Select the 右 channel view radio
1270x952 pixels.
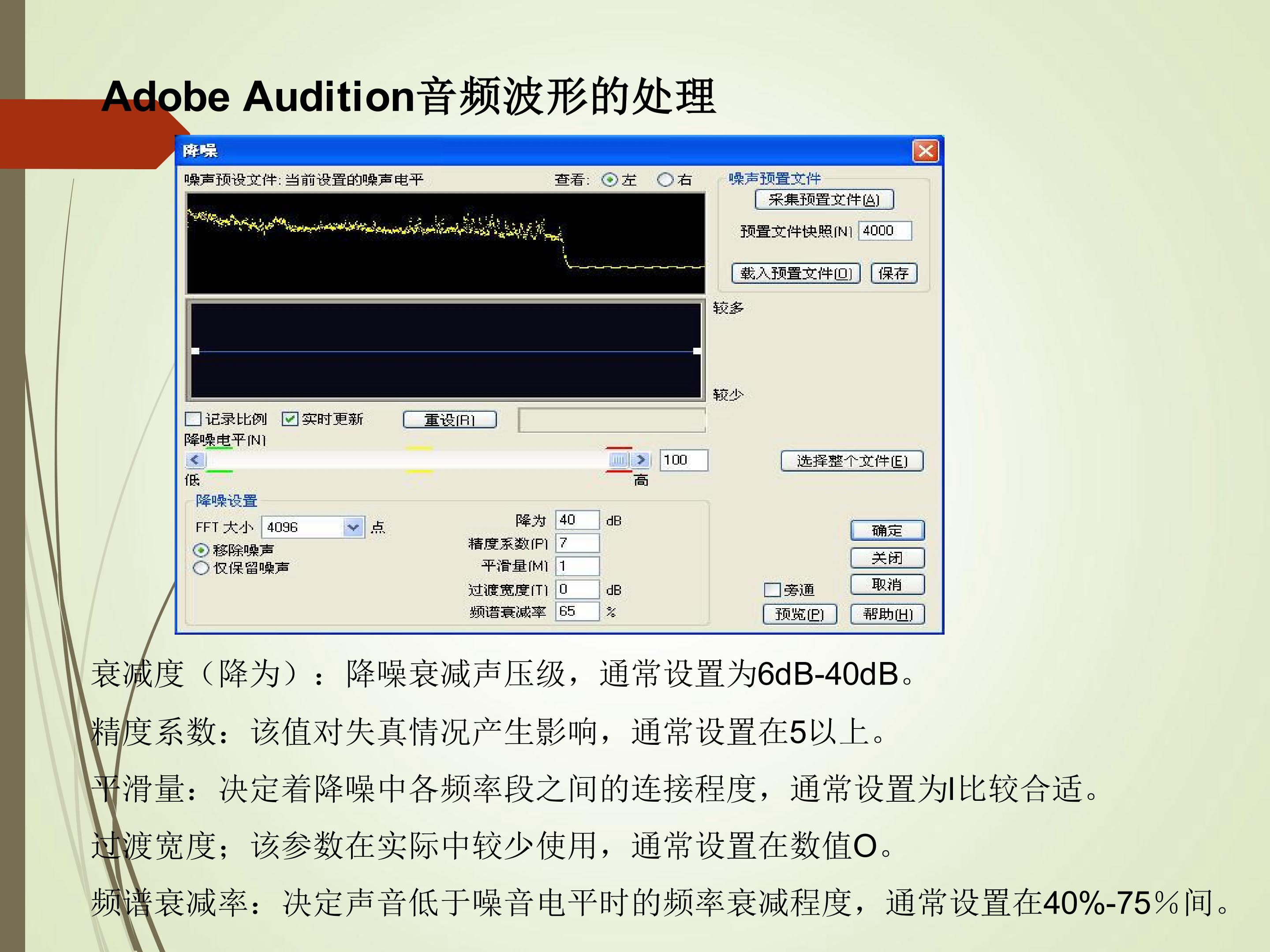(665, 180)
